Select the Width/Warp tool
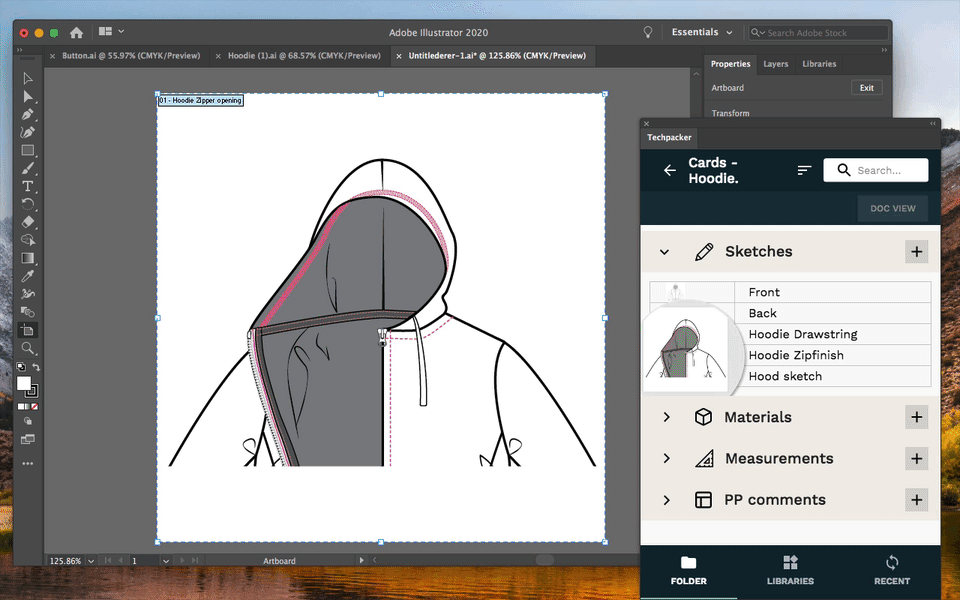Viewport: 960px width, 600px height. [28, 294]
